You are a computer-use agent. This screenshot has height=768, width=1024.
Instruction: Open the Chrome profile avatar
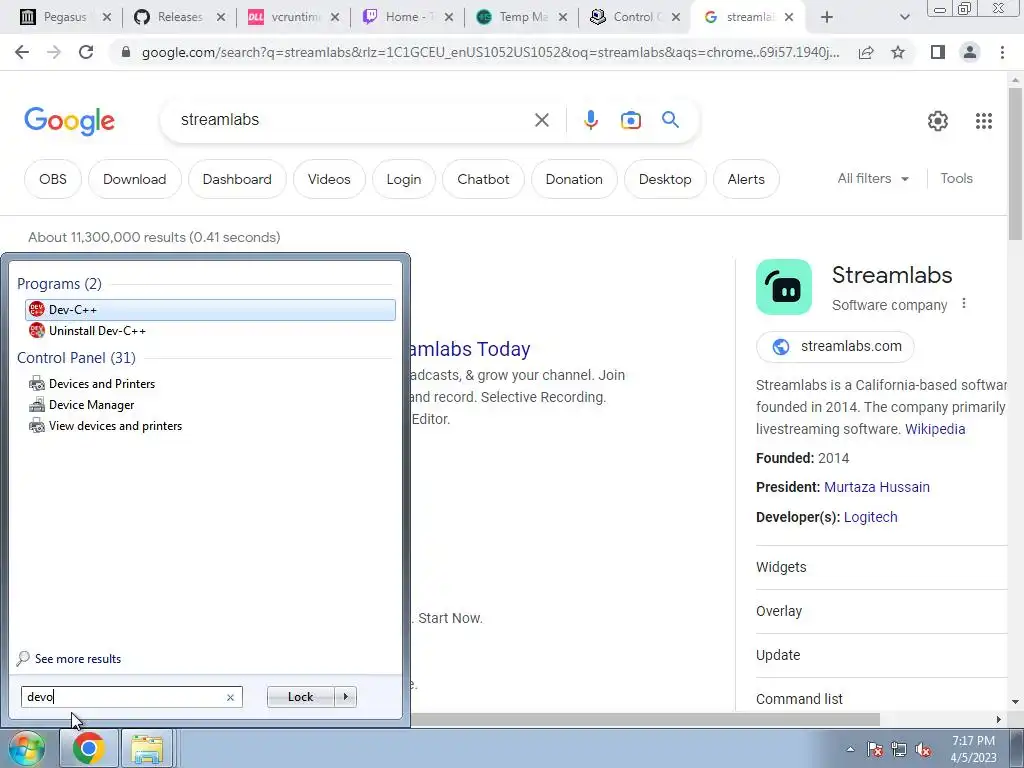pos(970,52)
